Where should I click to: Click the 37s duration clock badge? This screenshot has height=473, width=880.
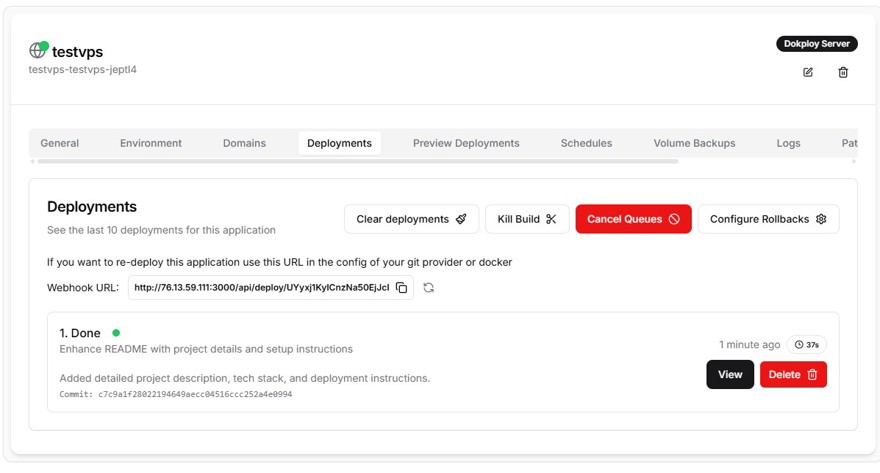806,344
